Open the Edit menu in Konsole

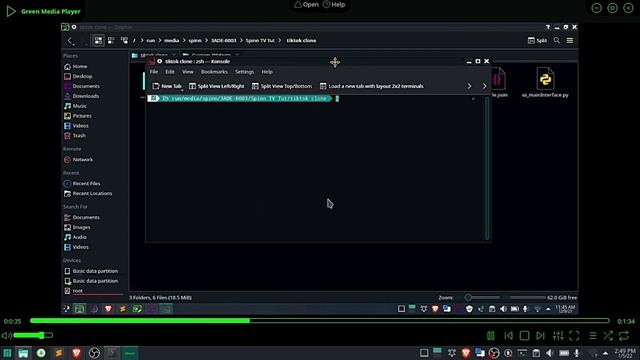[x=170, y=72]
